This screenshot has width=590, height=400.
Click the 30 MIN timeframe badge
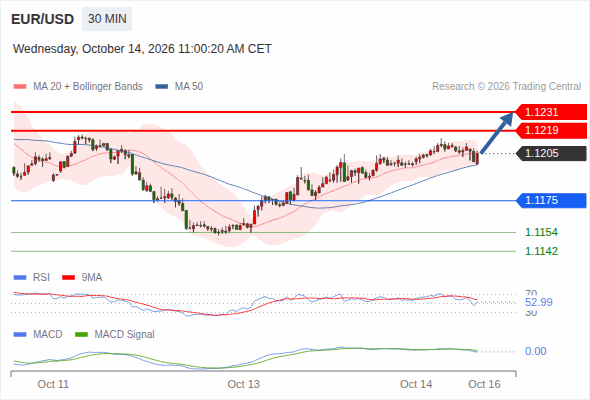(x=107, y=19)
